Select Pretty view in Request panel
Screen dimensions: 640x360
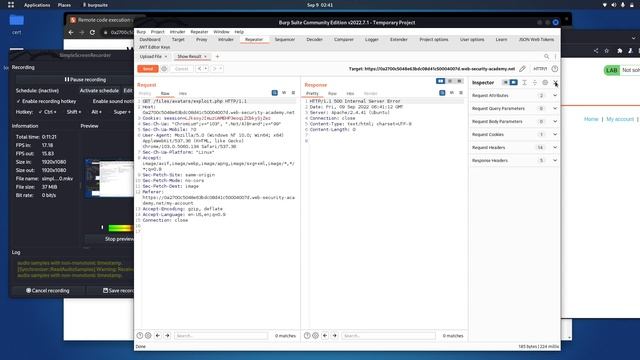(x=145, y=93)
